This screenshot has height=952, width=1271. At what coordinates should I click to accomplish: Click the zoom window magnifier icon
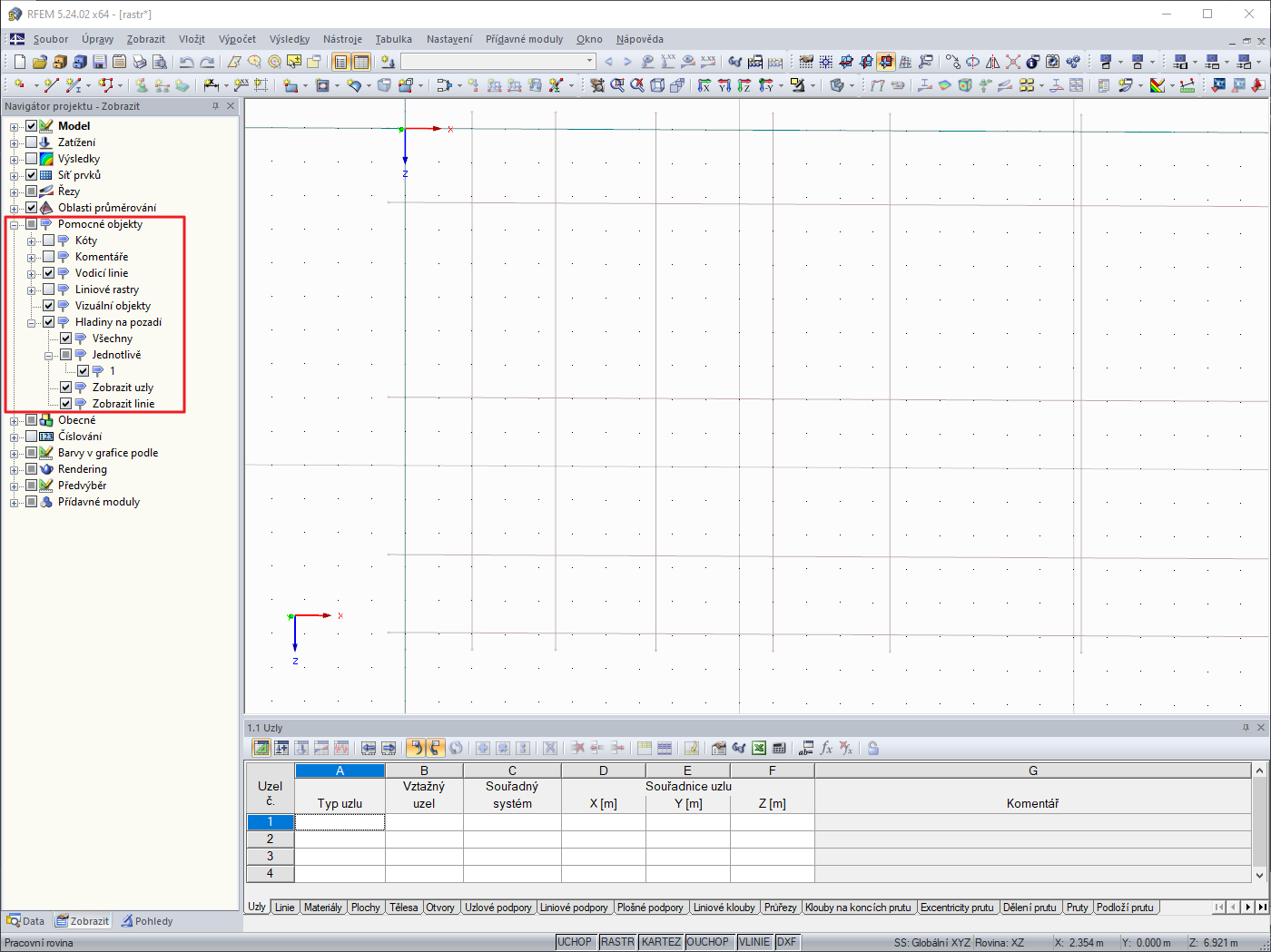click(617, 84)
